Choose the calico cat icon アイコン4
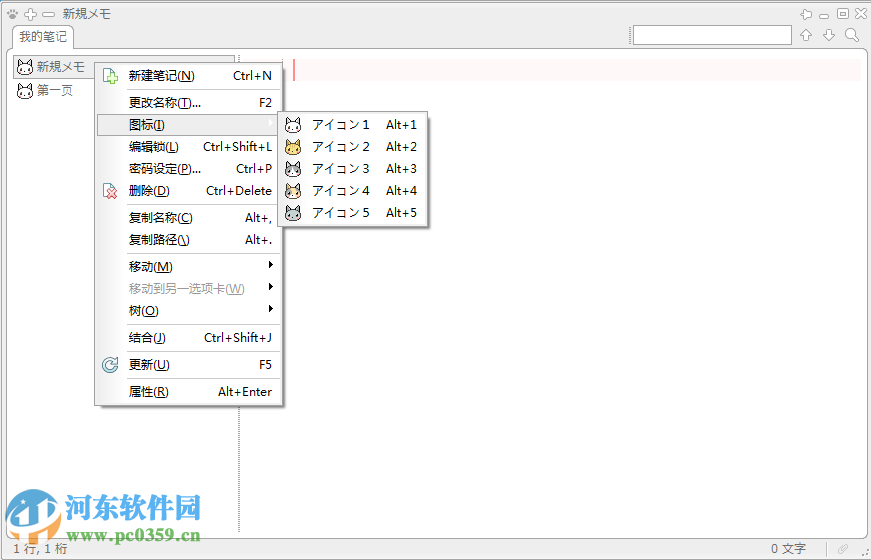This screenshot has height=560, width=871. [x=293, y=191]
